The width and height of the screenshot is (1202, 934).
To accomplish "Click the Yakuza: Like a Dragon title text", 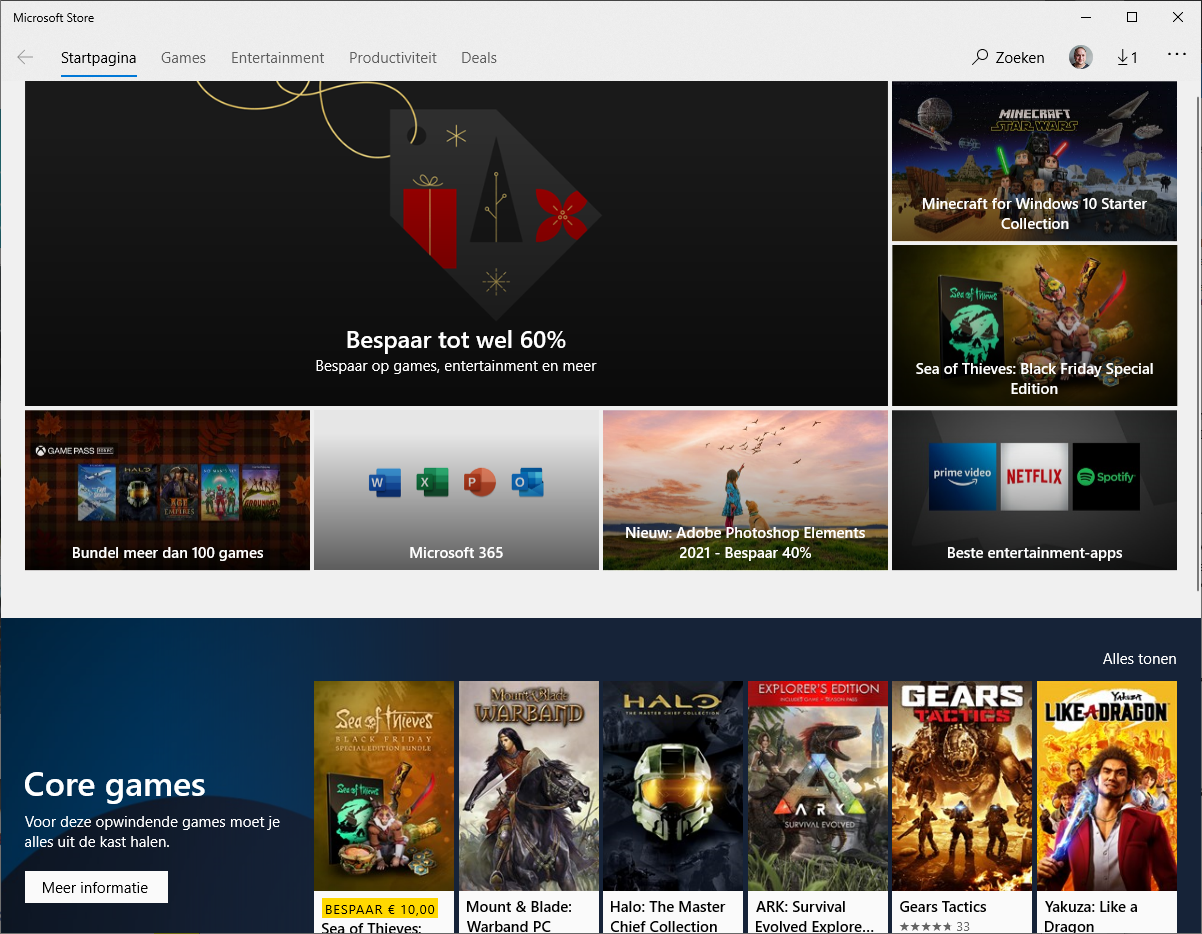I will 1091,916.
